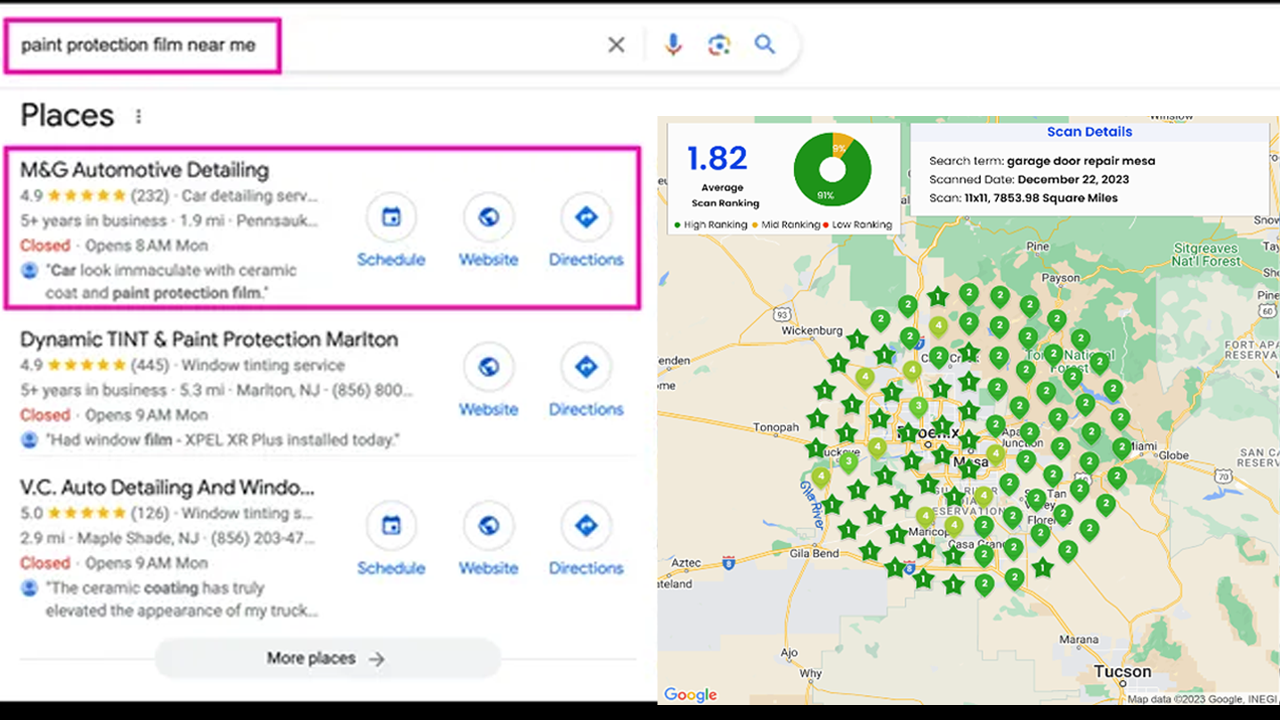Open Google Lens image search icon
The height and width of the screenshot is (720, 1280).
point(719,45)
